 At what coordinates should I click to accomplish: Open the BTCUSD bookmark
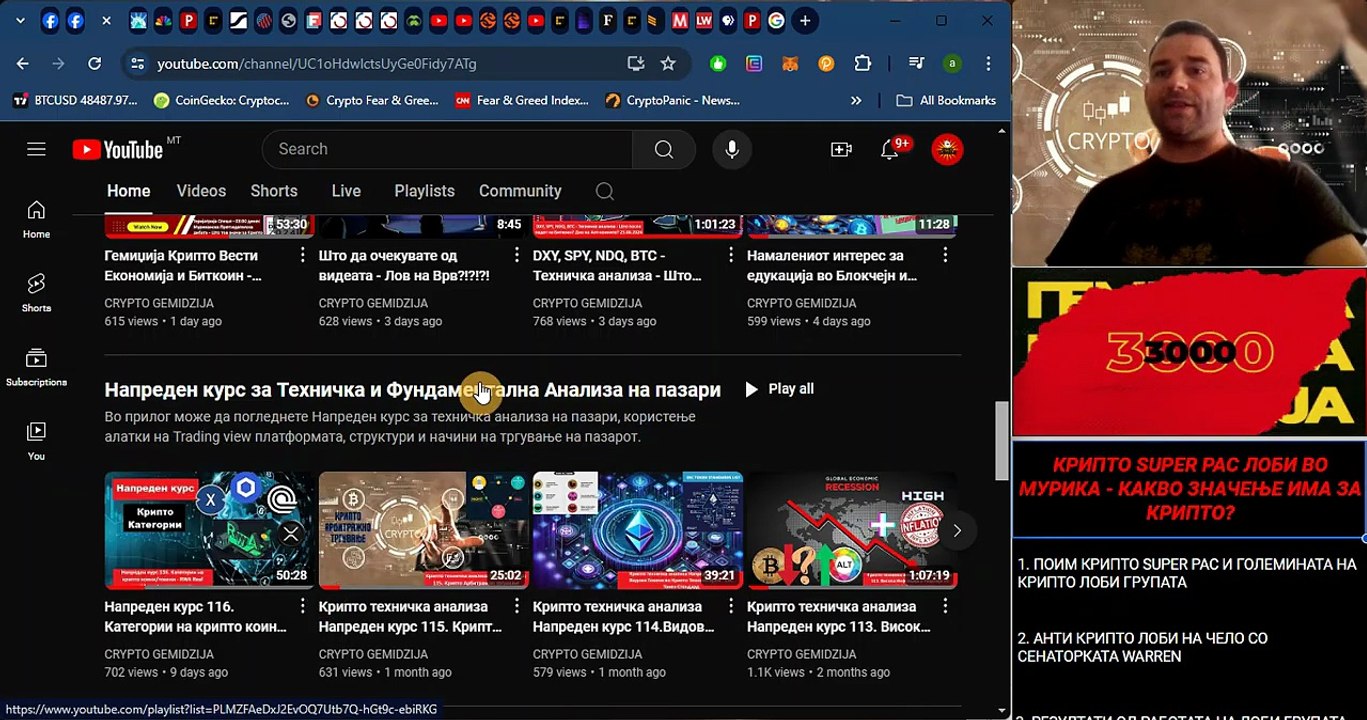(x=74, y=100)
